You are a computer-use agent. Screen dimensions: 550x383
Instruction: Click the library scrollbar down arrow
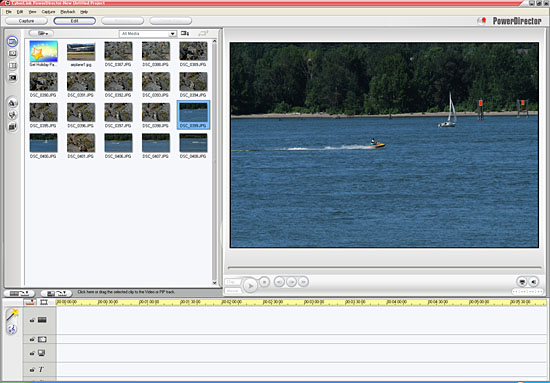pyautogui.click(x=215, y=283)
